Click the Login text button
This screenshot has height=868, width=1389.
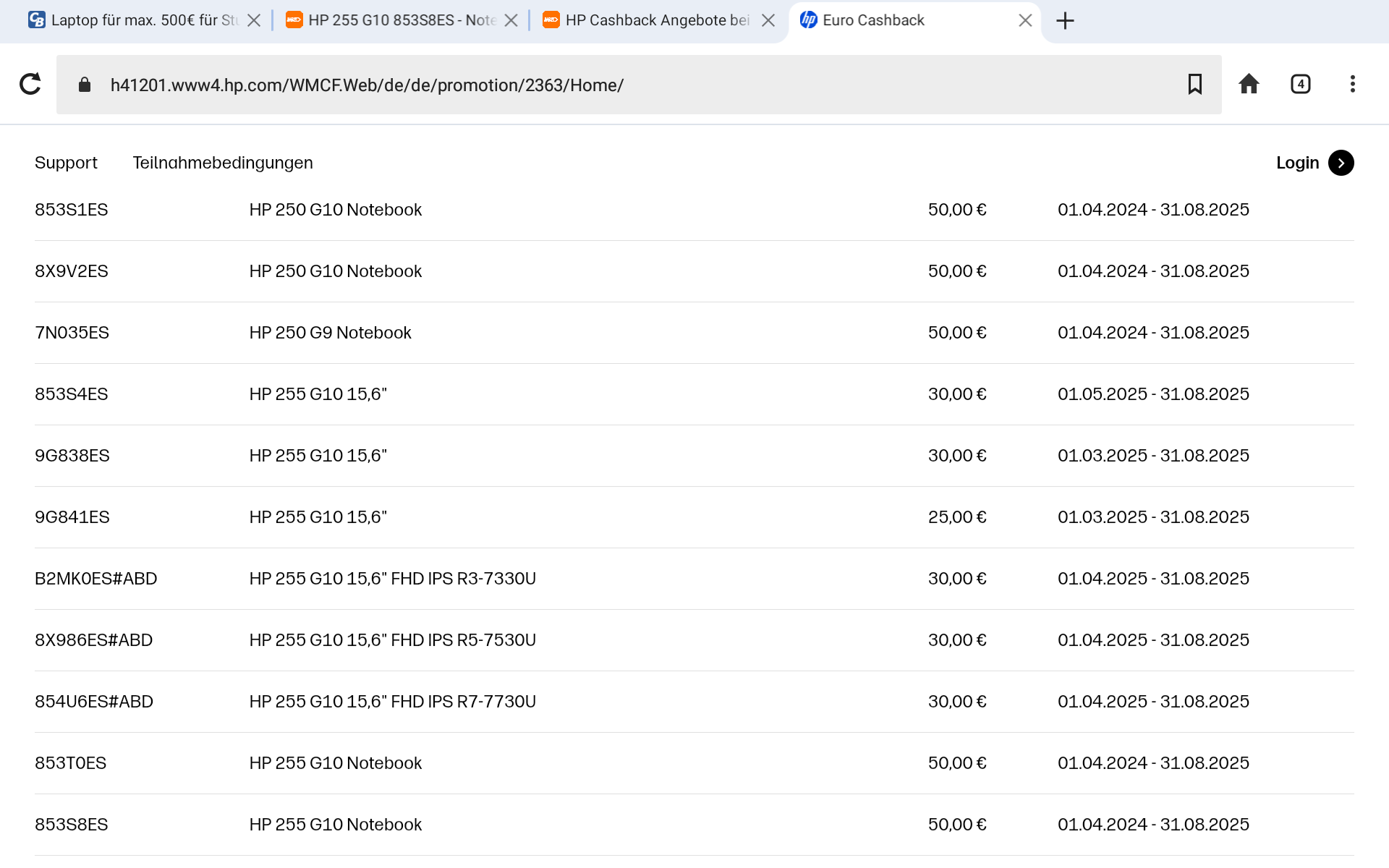tap(1297, 163)
